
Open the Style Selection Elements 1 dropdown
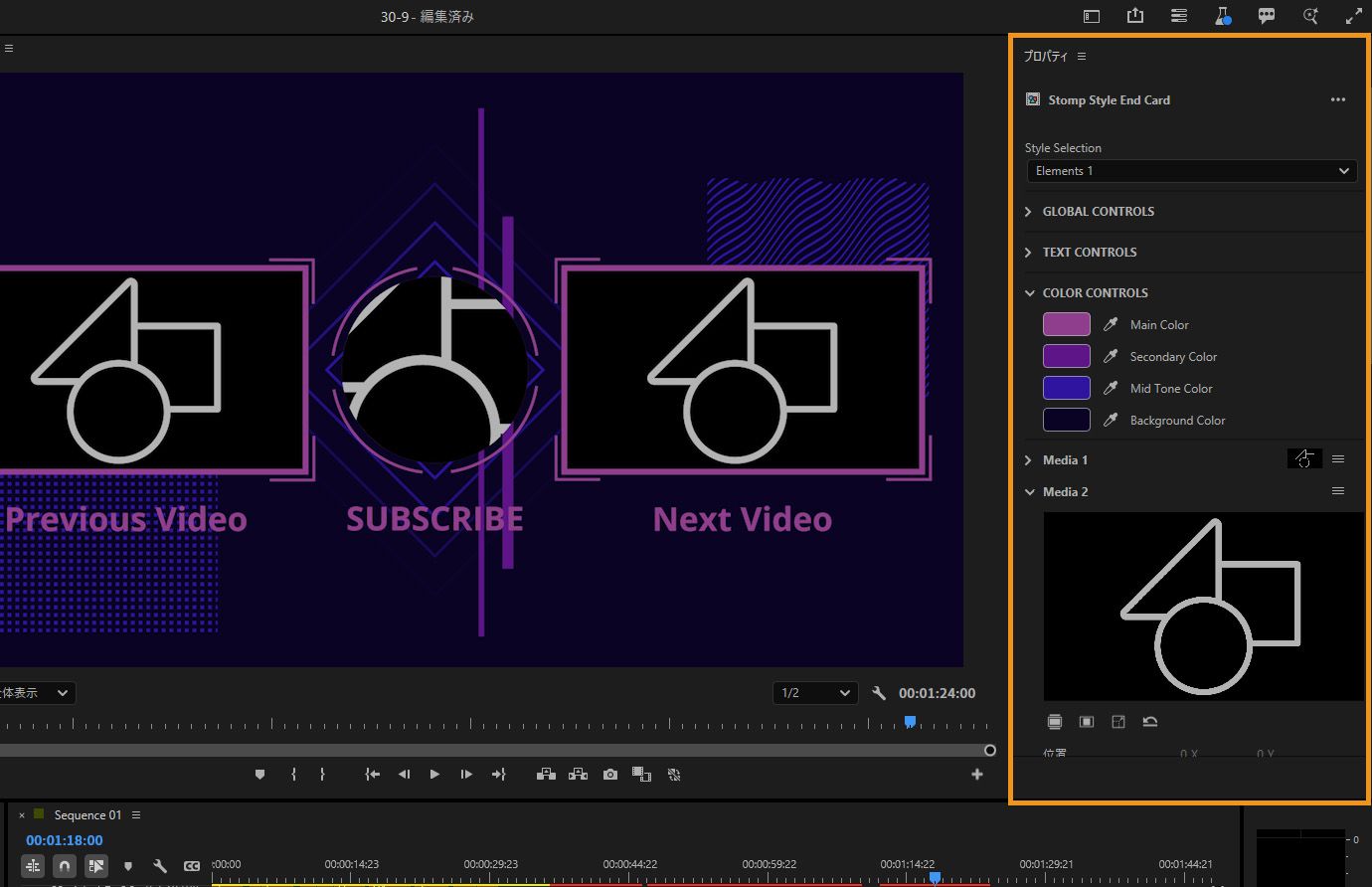pos(1191,171)
